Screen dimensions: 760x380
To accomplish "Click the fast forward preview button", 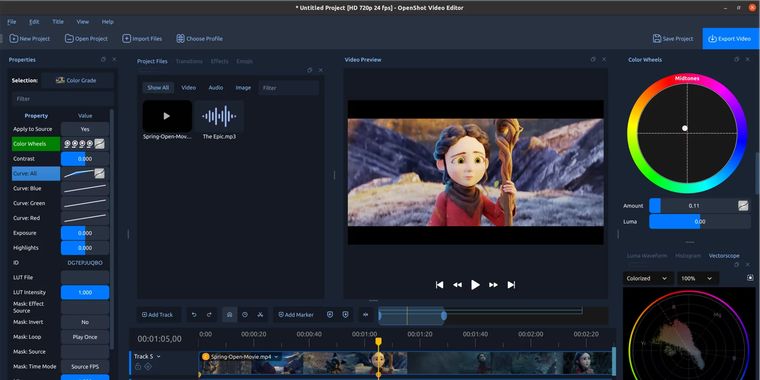I will point(493,285).
